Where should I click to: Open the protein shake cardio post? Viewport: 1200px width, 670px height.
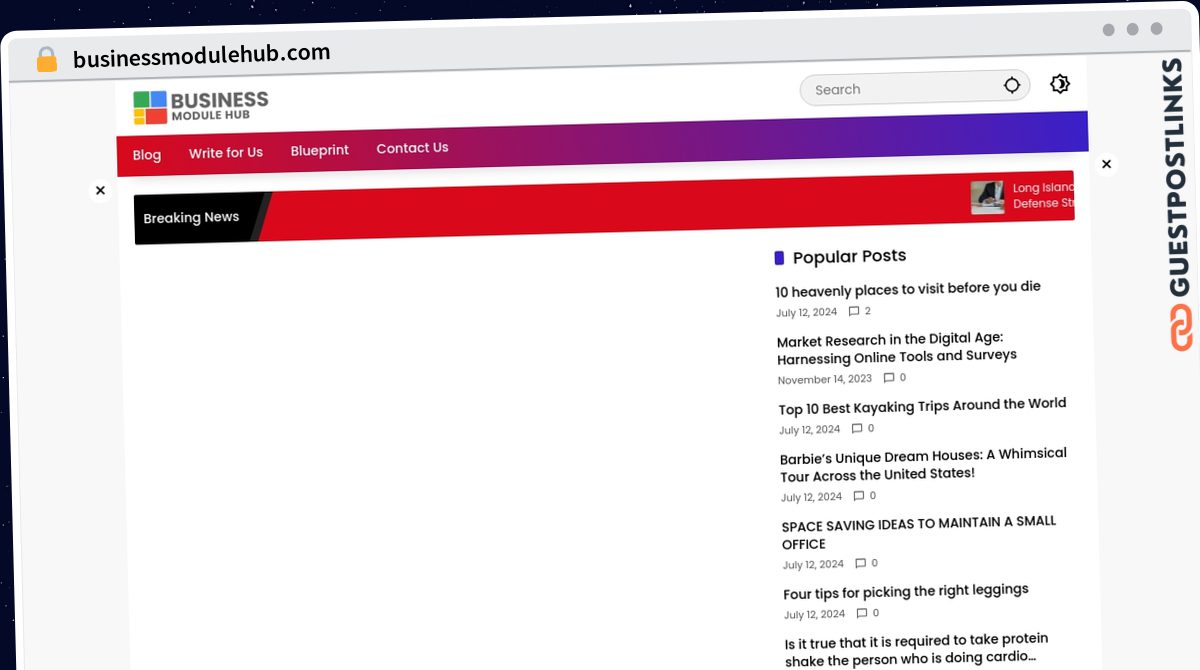click(x=917, y=649)
